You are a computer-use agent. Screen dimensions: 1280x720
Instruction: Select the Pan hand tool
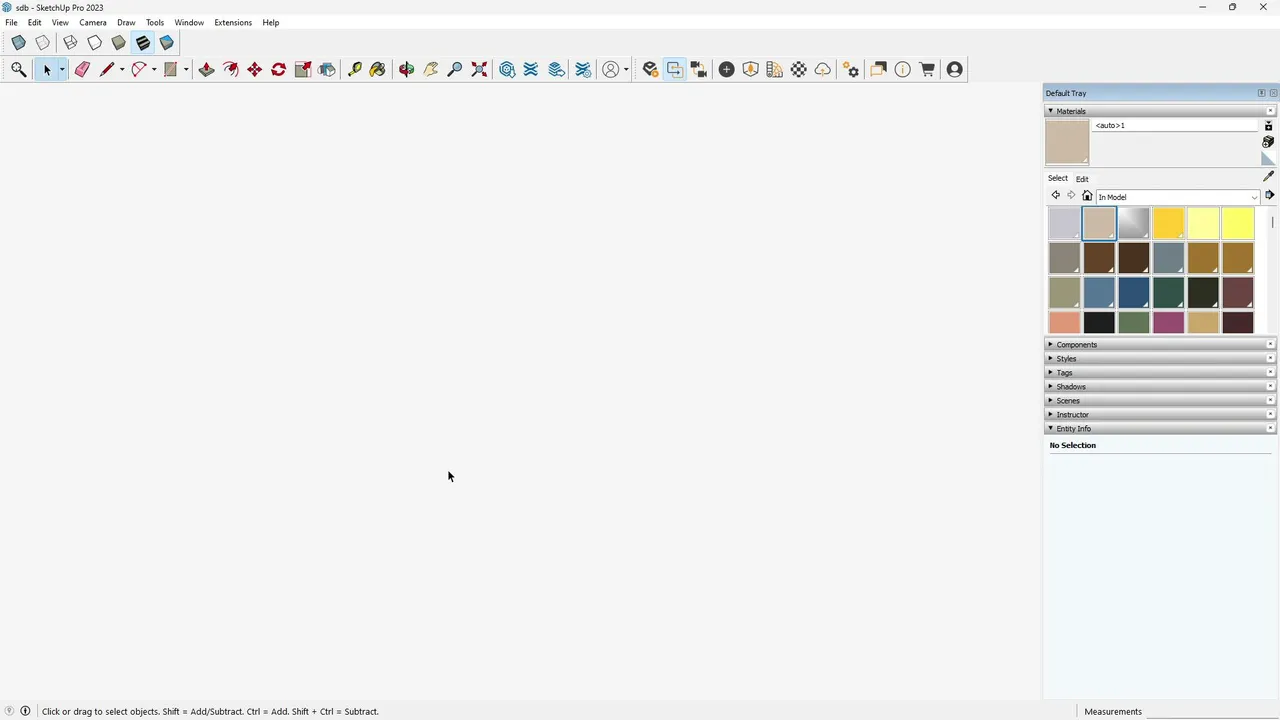[x=430, y=69]
